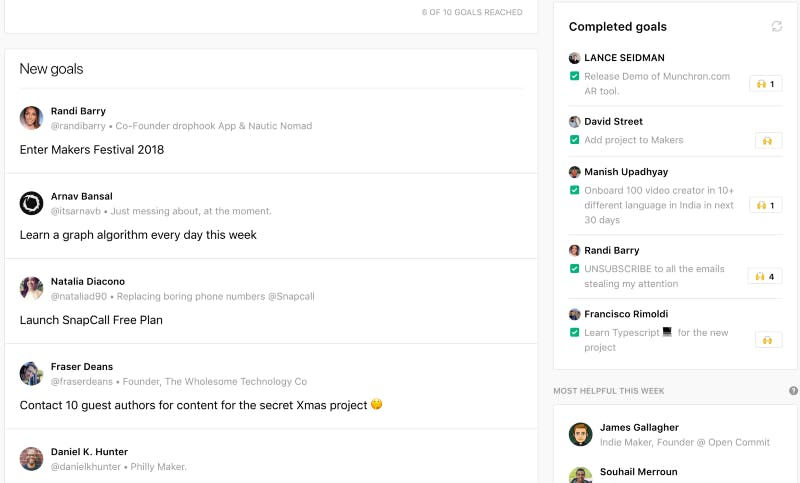Toggle the UNSUBSCRIBE emails goal checkbox
This screenshot has height=483, width=800.
pyautogui.click(x=574, y=269)
